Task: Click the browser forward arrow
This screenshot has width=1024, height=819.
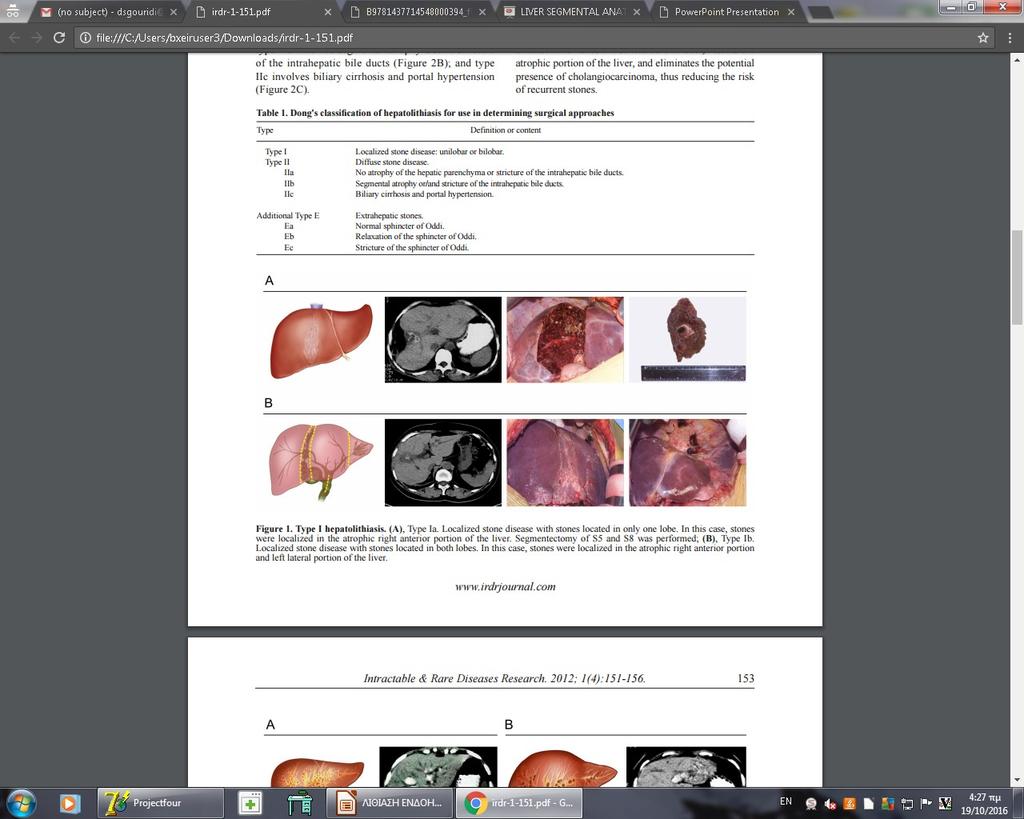Action: click(x=37, y=38)
